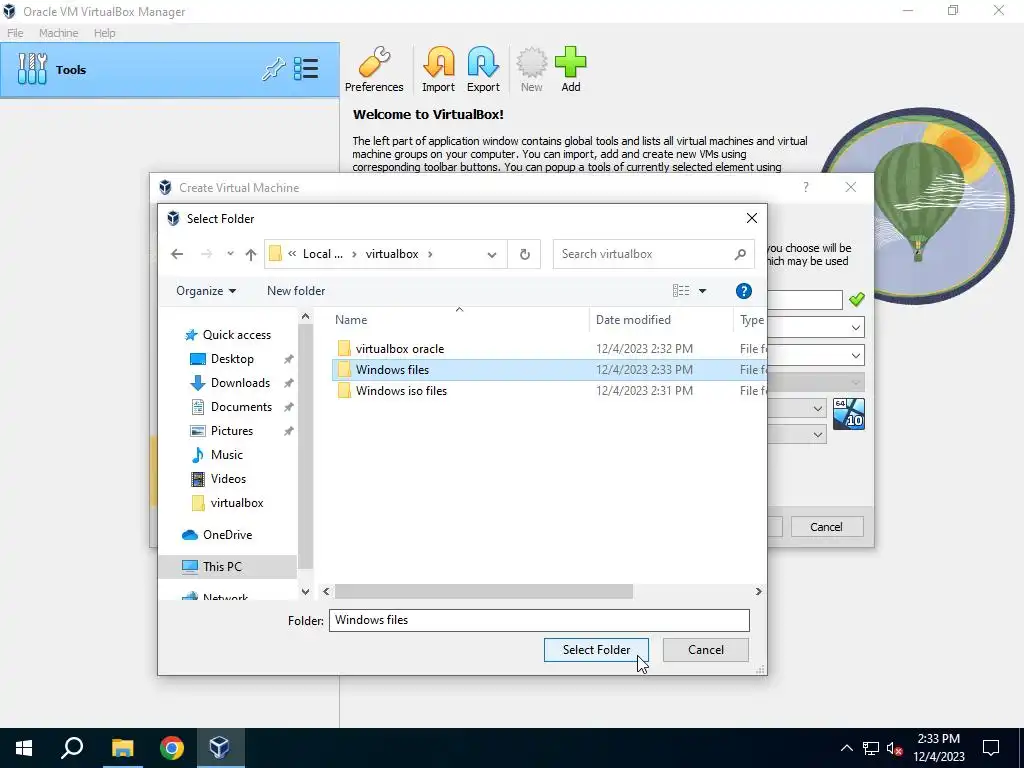Click the Folder name input field
Viewport: 1024px width, 768px height.
pos(539,620)
